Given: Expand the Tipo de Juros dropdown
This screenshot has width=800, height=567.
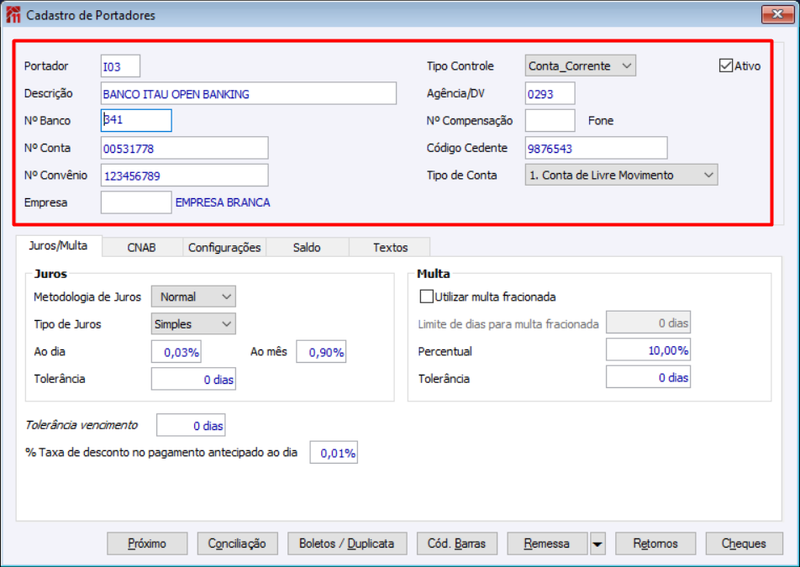Looking at the screenshot, I should (193, 324).
